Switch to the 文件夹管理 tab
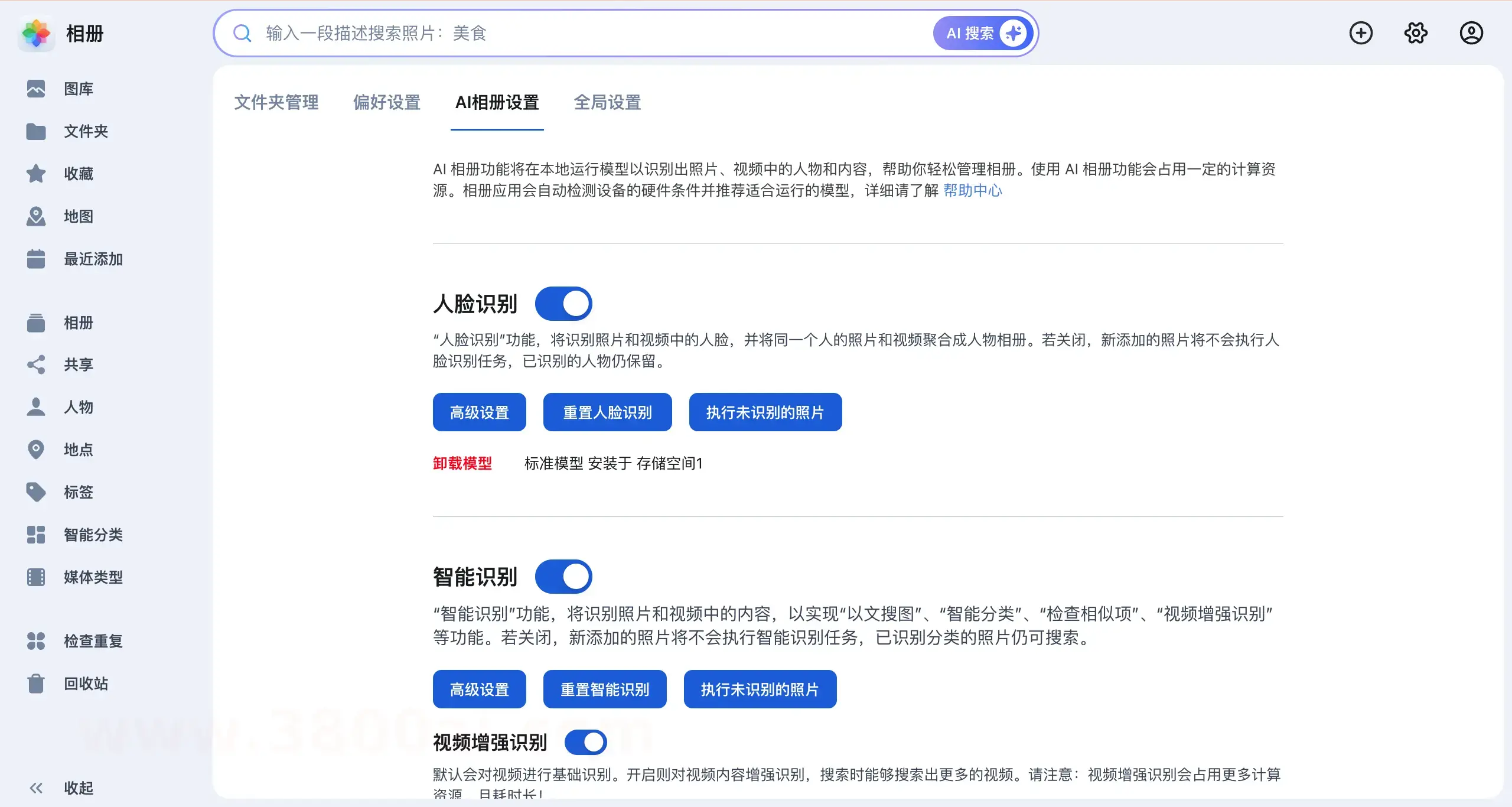 [276, 103]
